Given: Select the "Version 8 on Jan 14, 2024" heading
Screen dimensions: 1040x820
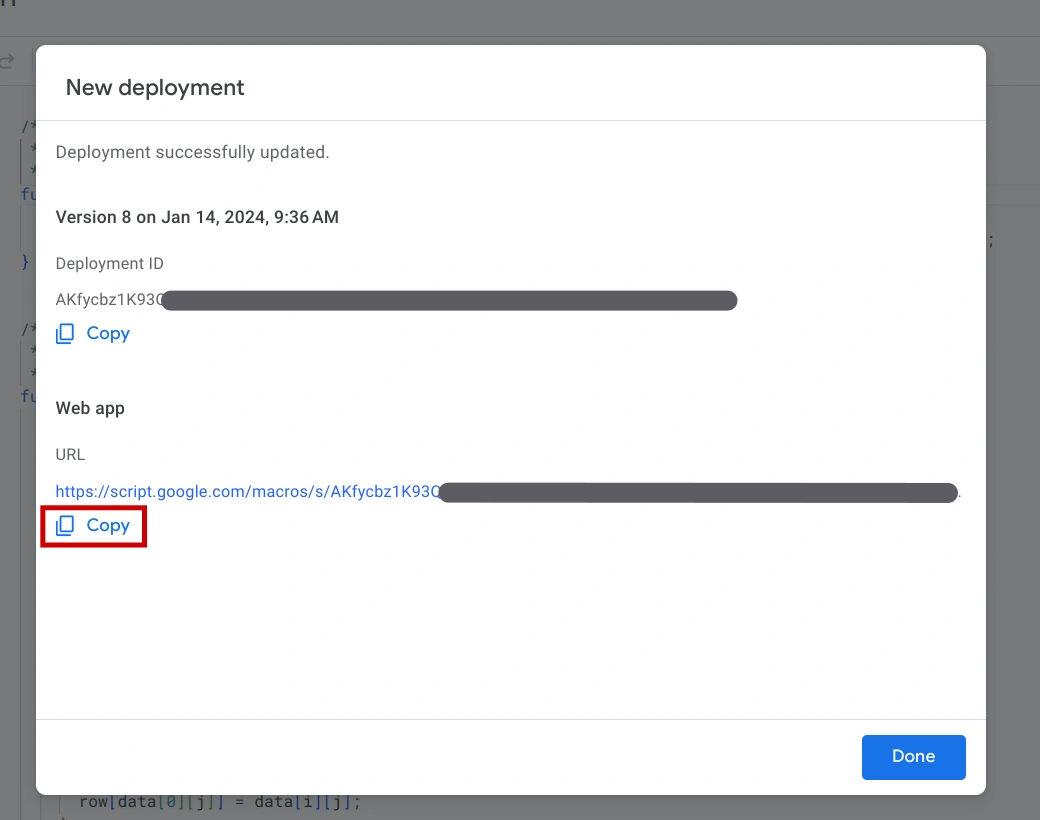Looking at the screenshot, I should tap(197, 217).
